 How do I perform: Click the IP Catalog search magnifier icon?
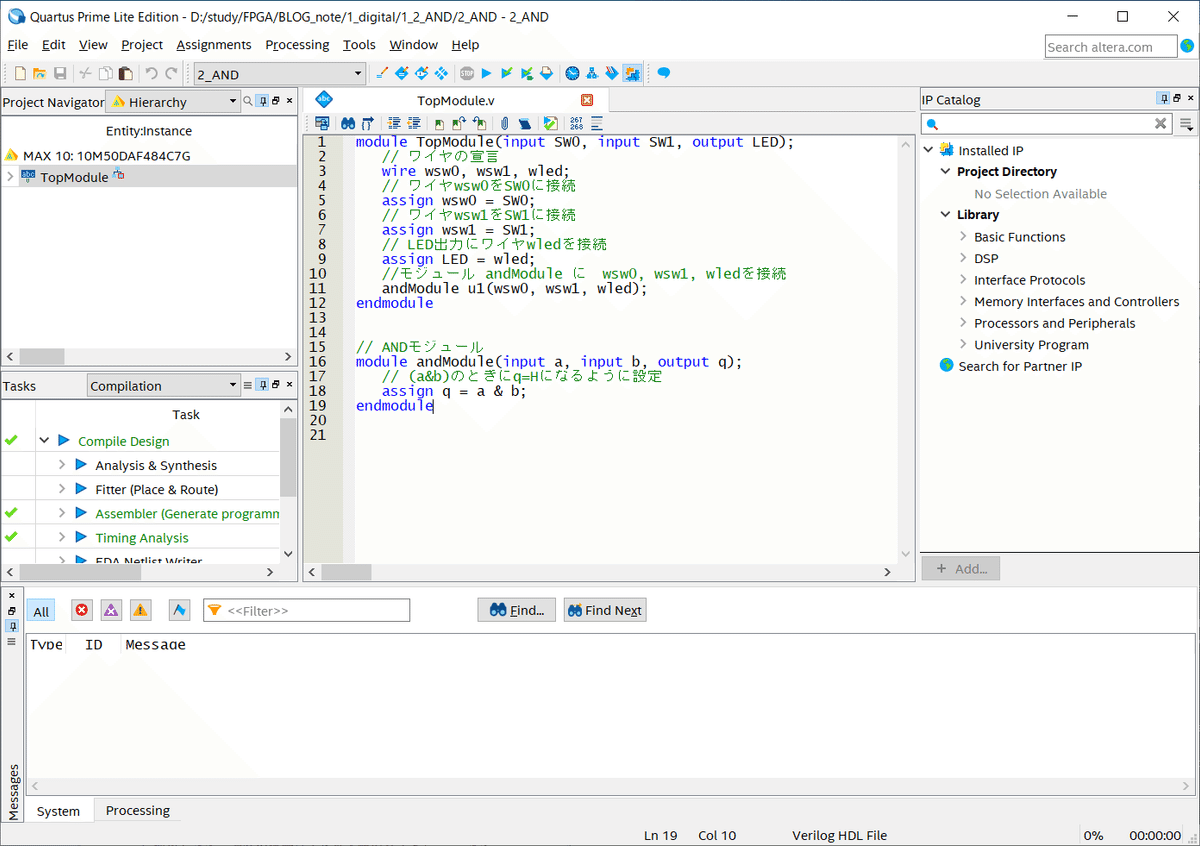click(x=933, y=124)
